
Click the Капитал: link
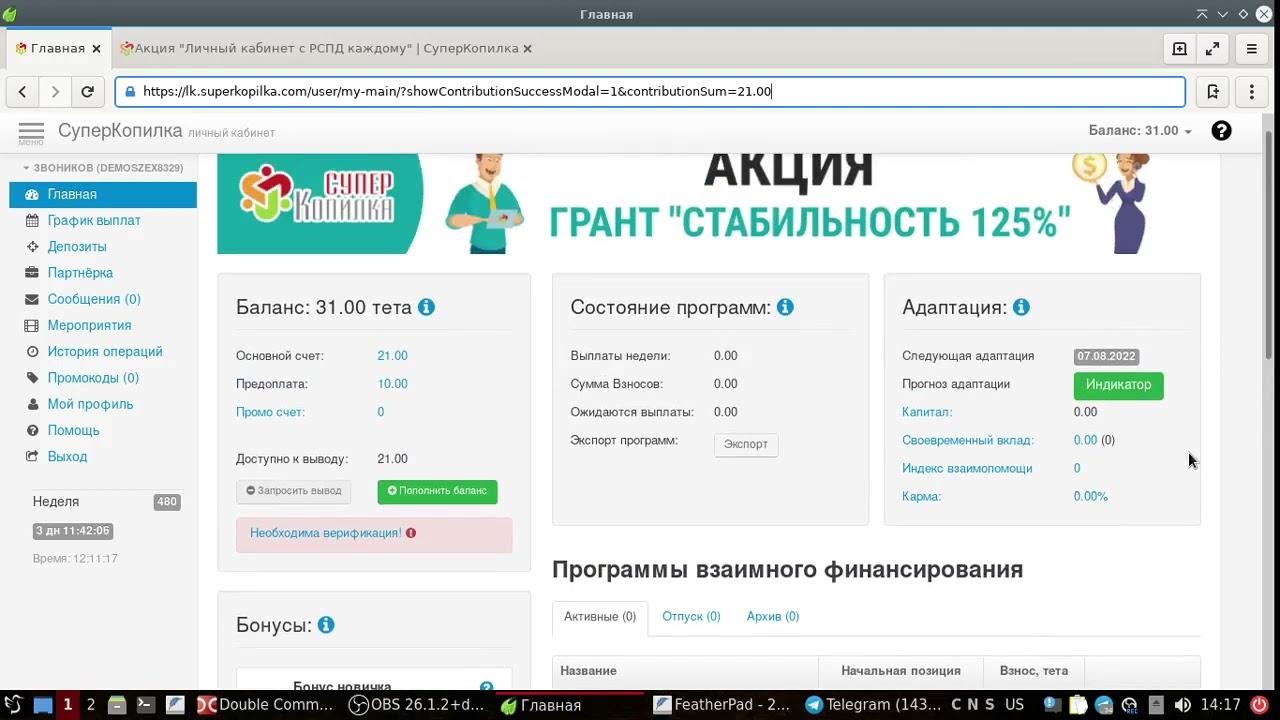(927, 412)
